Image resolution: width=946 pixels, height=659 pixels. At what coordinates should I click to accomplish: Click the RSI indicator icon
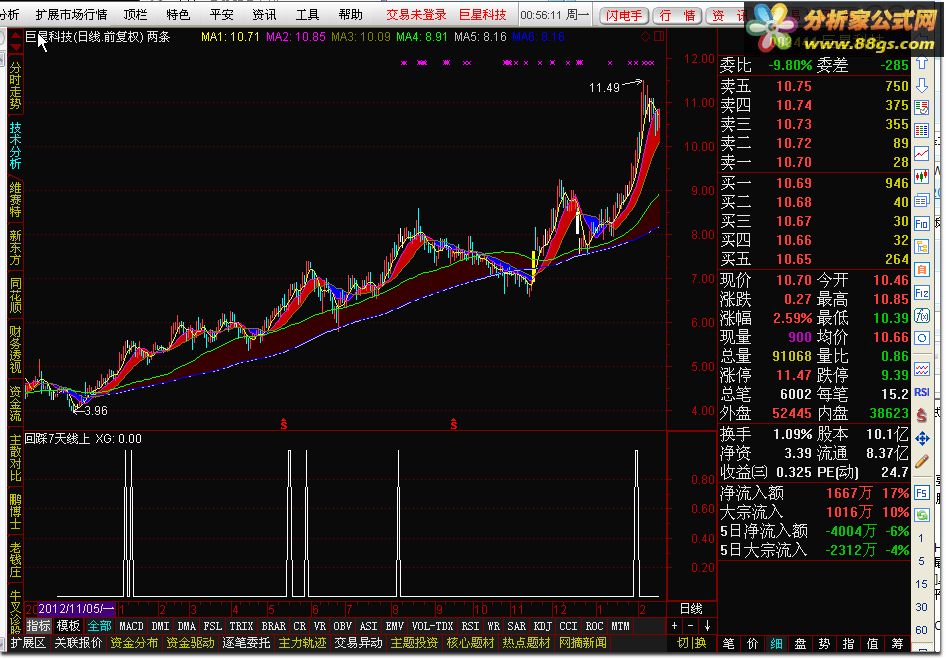[x=921, y=392]
